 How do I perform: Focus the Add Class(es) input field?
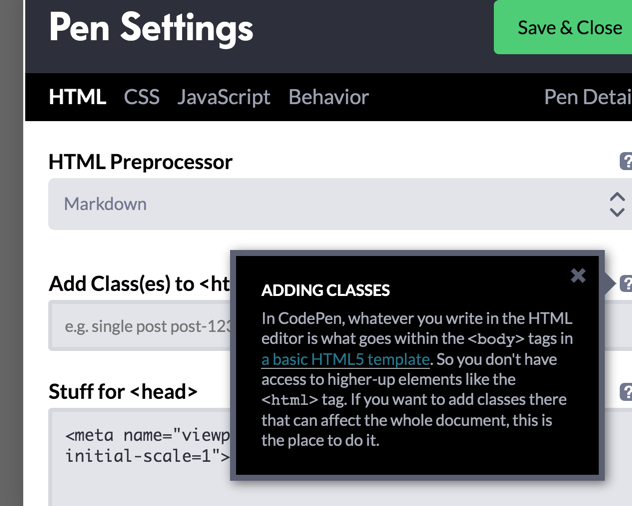click(x=139, y=325)
